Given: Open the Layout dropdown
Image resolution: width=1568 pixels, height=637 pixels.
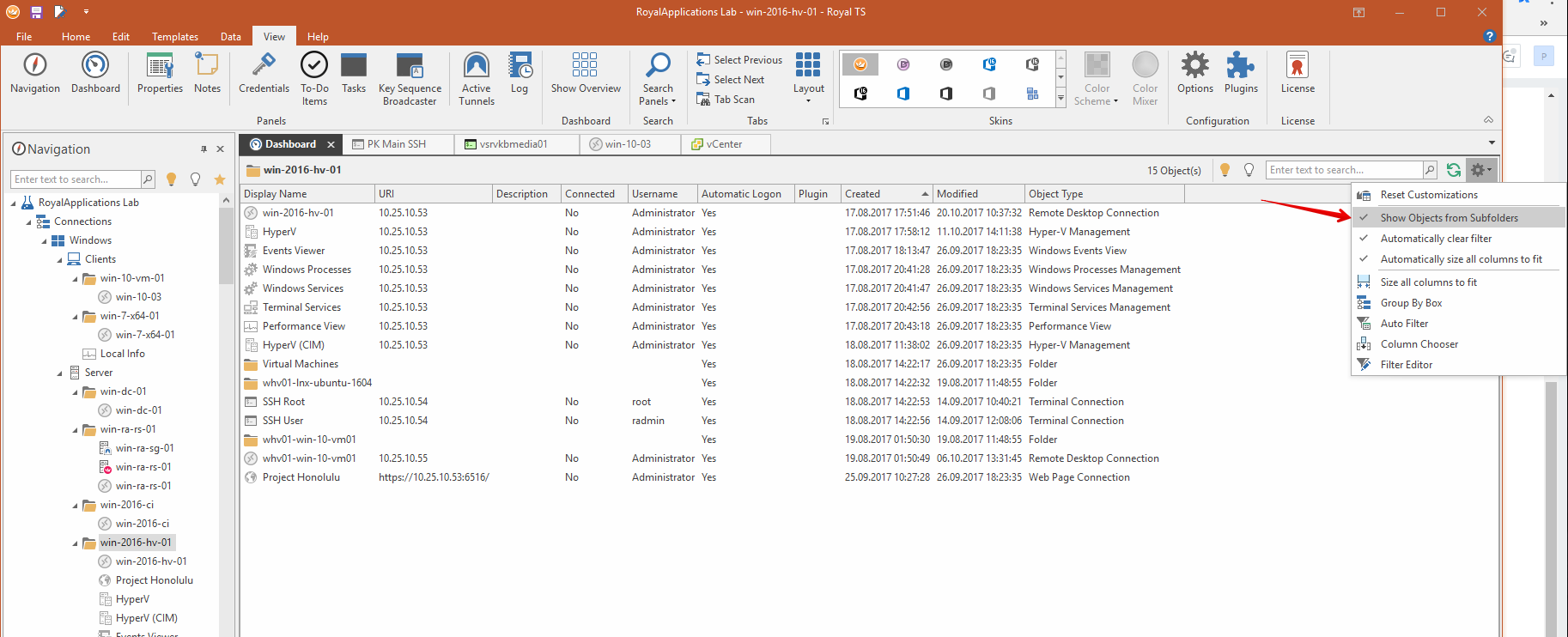Looking at the screenshot, I should click(808, 77).
